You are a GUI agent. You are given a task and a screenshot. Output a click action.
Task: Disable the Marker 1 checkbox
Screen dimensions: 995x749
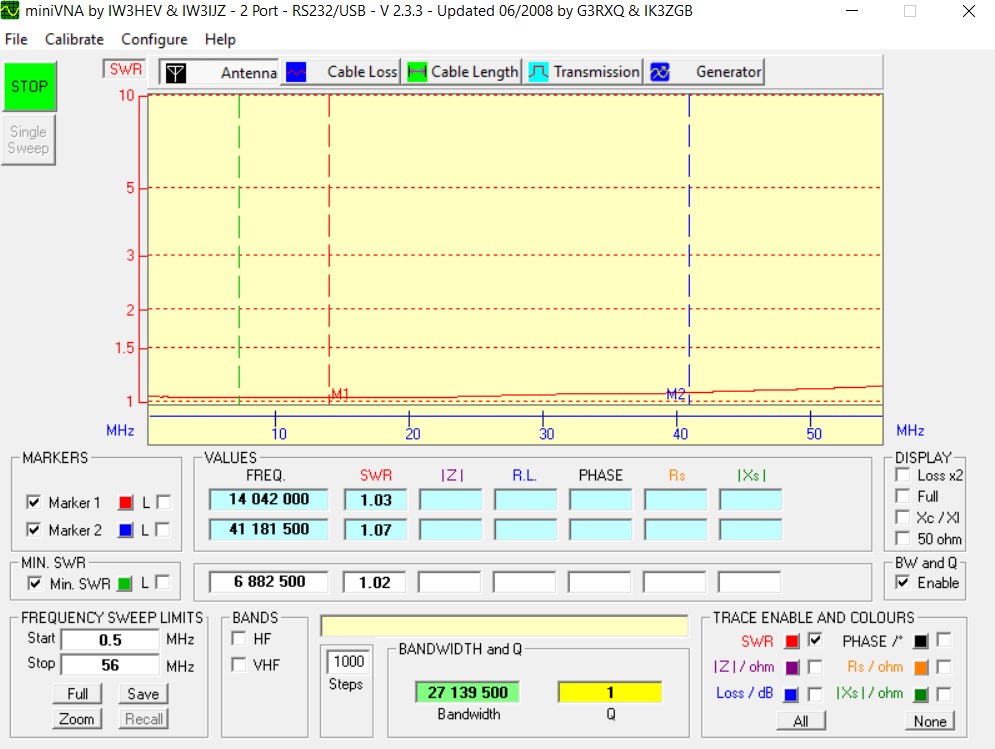tap(35, 502)
